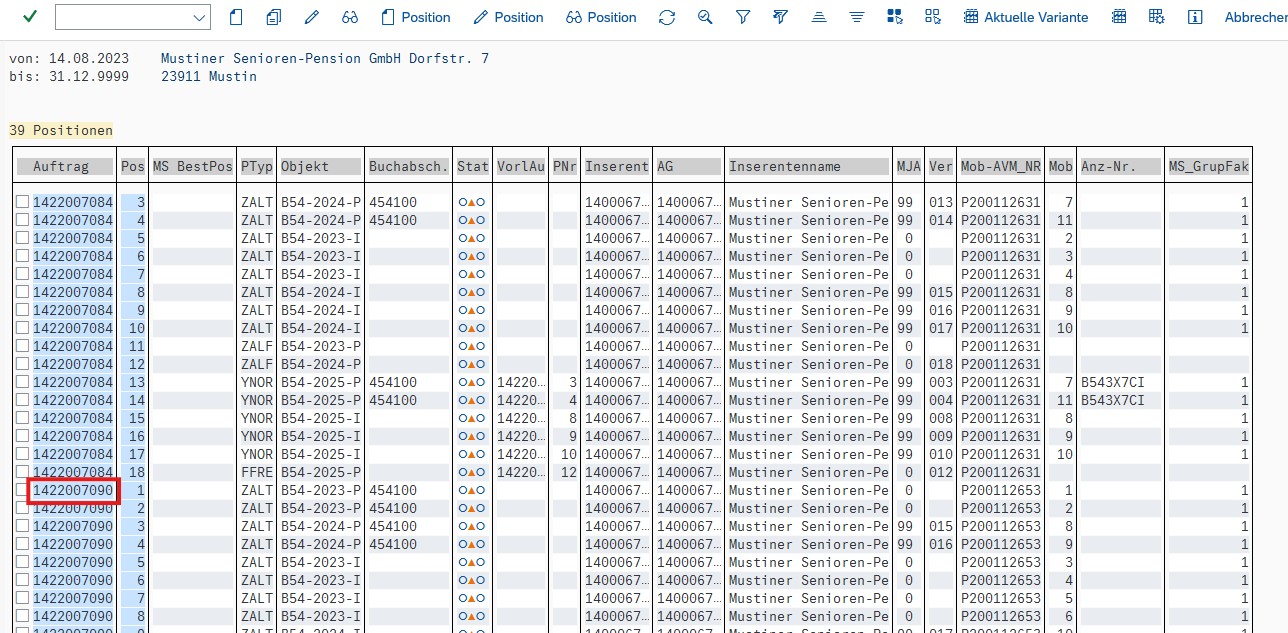The width and height of the screenshot is (1288, 633).
Task: Click the MJA column header
Action: [908, 166]
